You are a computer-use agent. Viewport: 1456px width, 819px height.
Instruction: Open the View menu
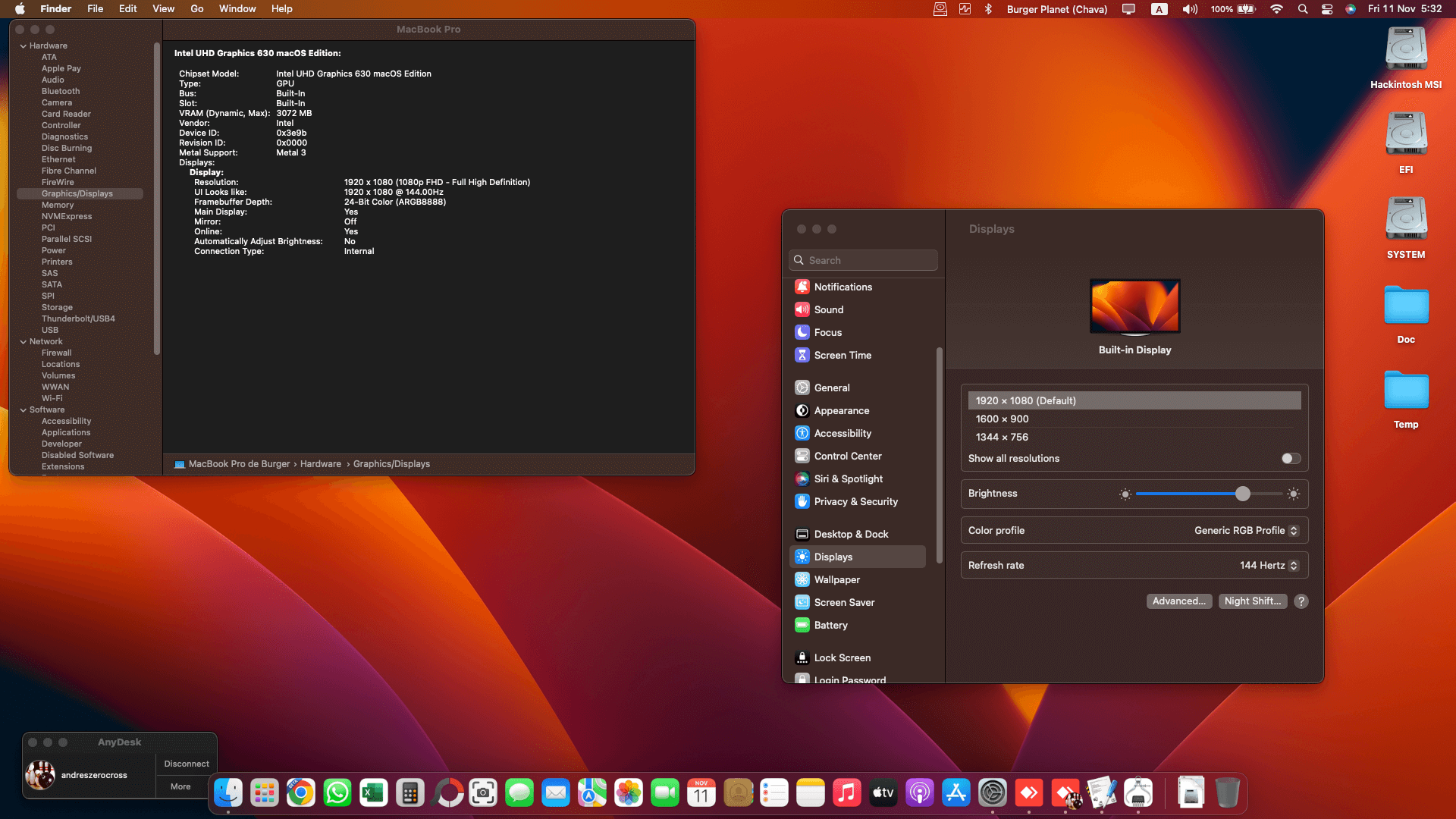pos(163,9)
